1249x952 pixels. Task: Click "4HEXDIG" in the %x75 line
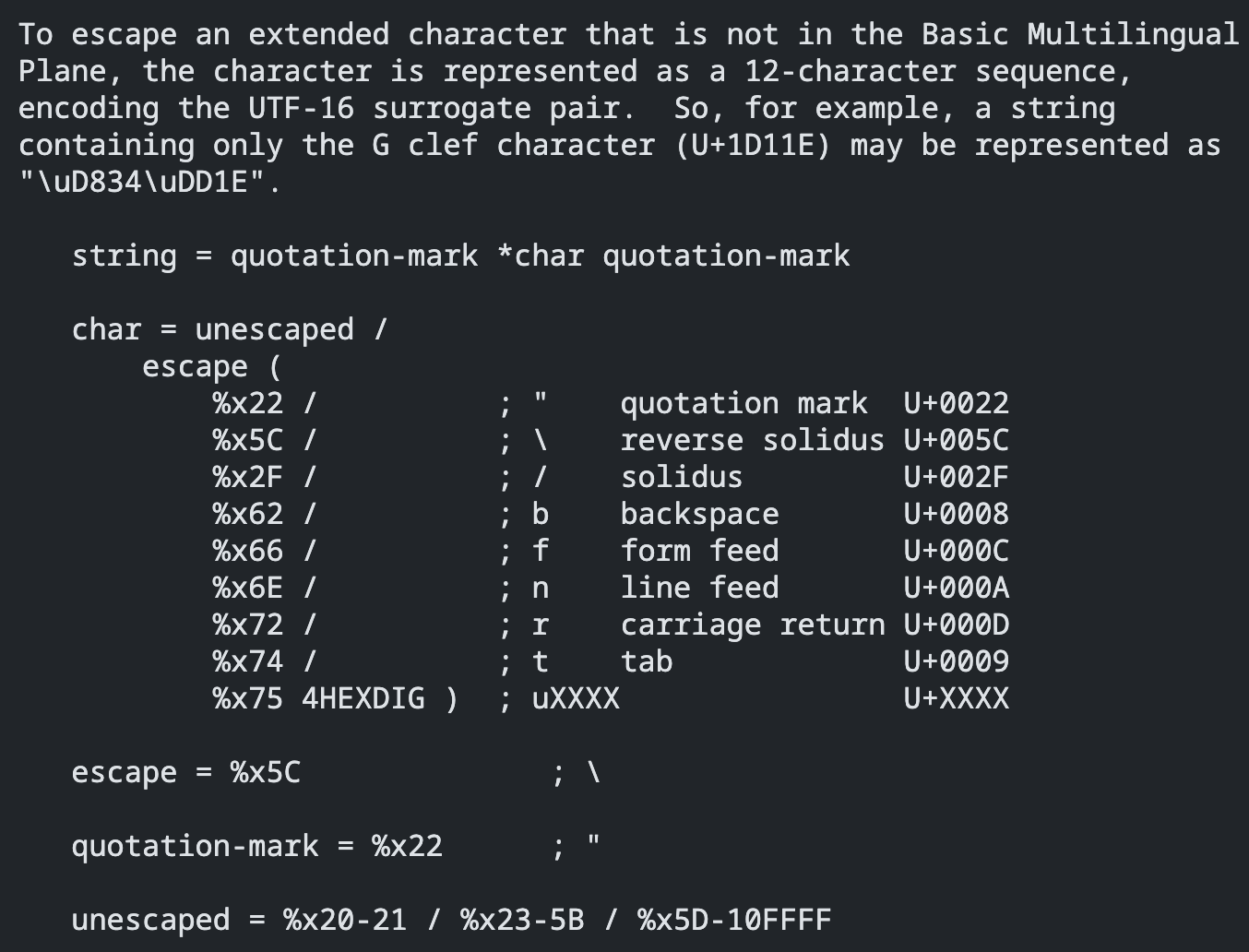[363, 699]
